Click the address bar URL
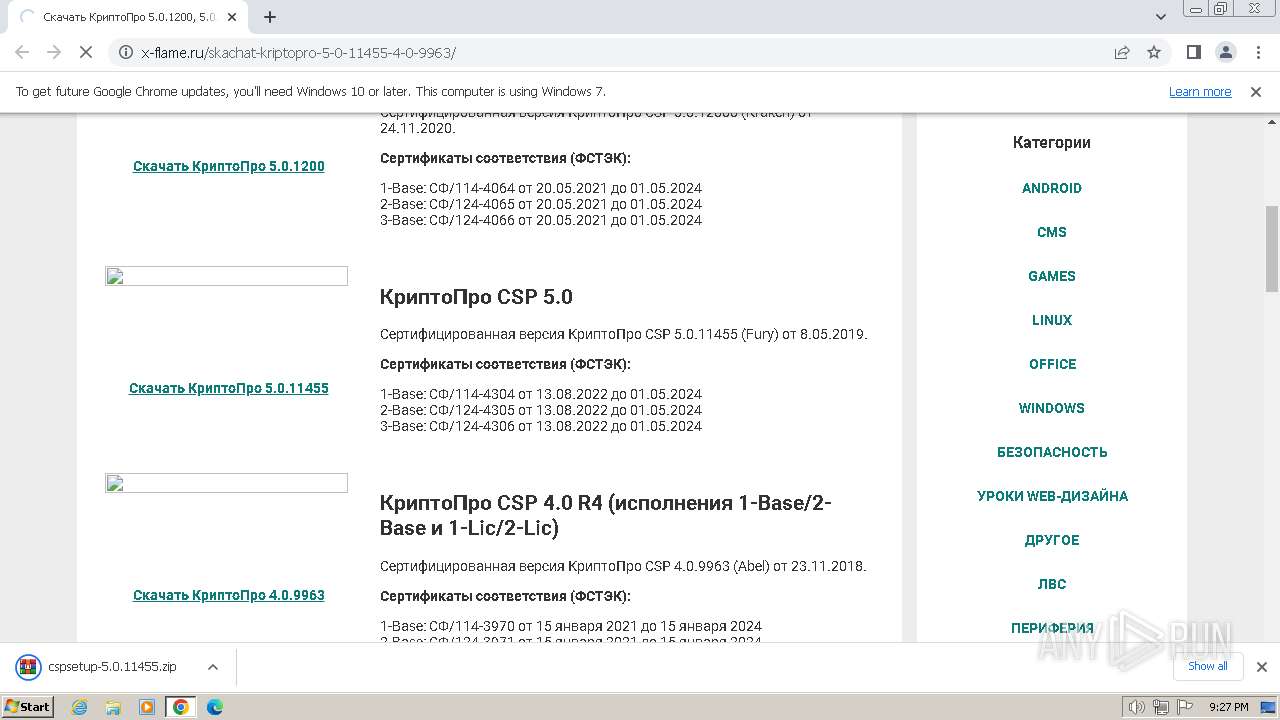Image resolution: width=1280 pixels, height=720 pixels. click(x=298, y=52)
